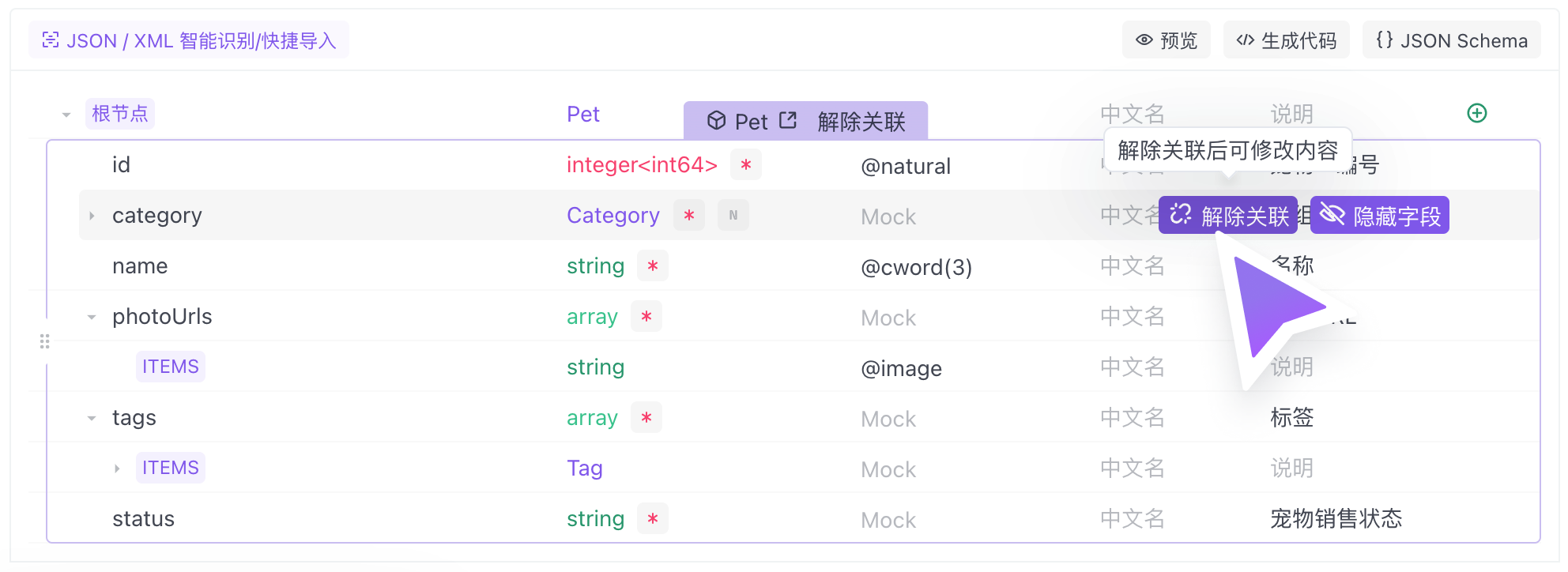The width and height of the screenshot is (1568, 572).
Task: Click 解除关联 in the Pet header tab
Action: pos(861,121)
